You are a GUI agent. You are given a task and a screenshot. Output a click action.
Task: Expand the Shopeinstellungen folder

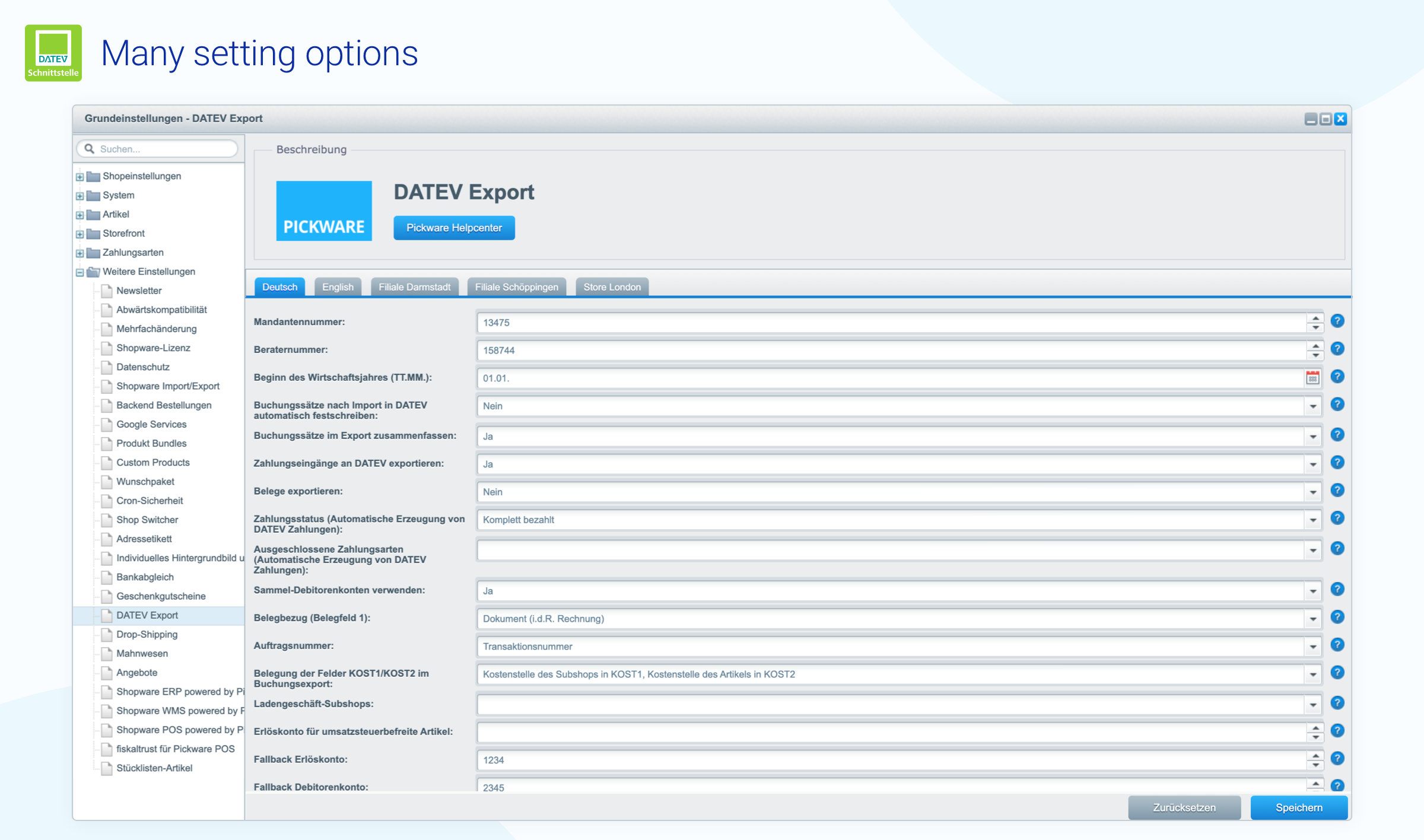[80, 177]
